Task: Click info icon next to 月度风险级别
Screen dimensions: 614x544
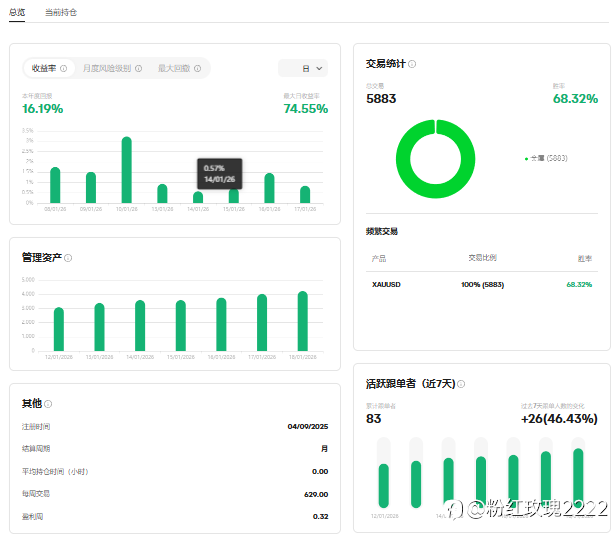Action: (x=139, y=69)
